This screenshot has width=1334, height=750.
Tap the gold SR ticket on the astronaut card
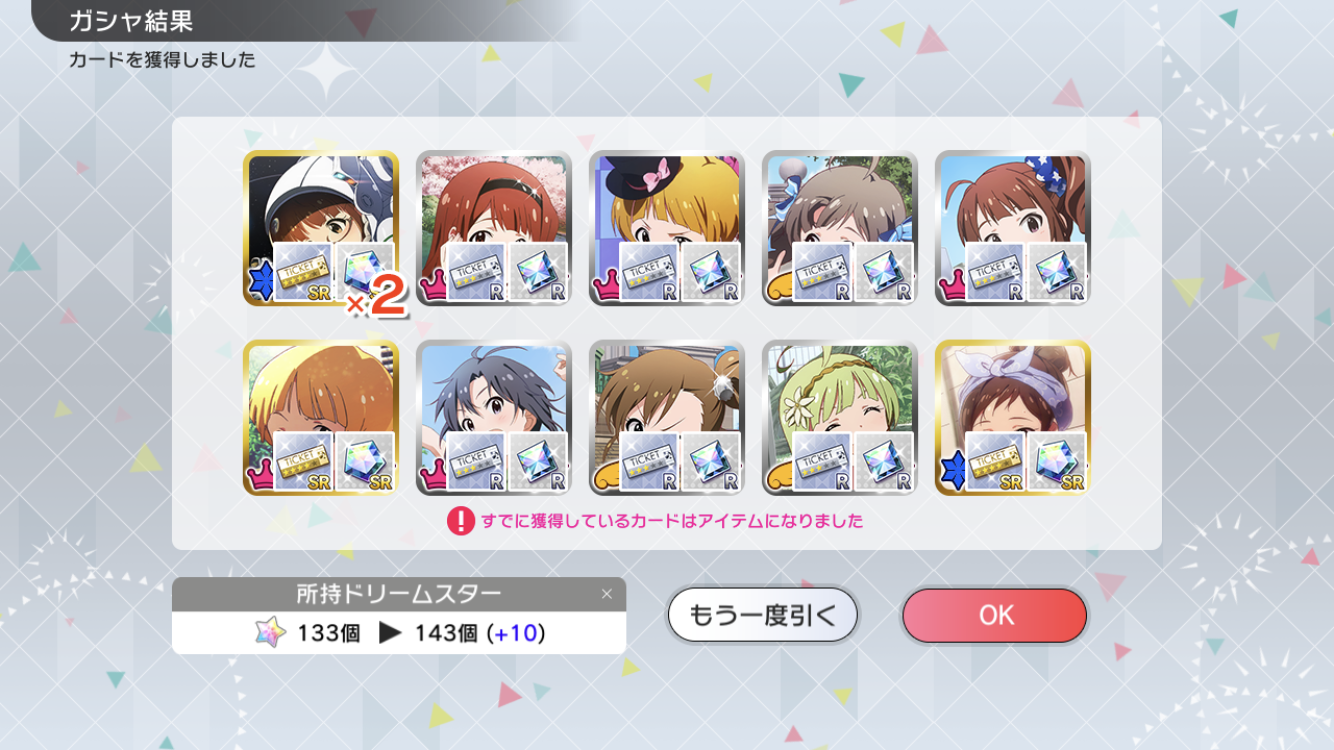click(x=303, y=272)
